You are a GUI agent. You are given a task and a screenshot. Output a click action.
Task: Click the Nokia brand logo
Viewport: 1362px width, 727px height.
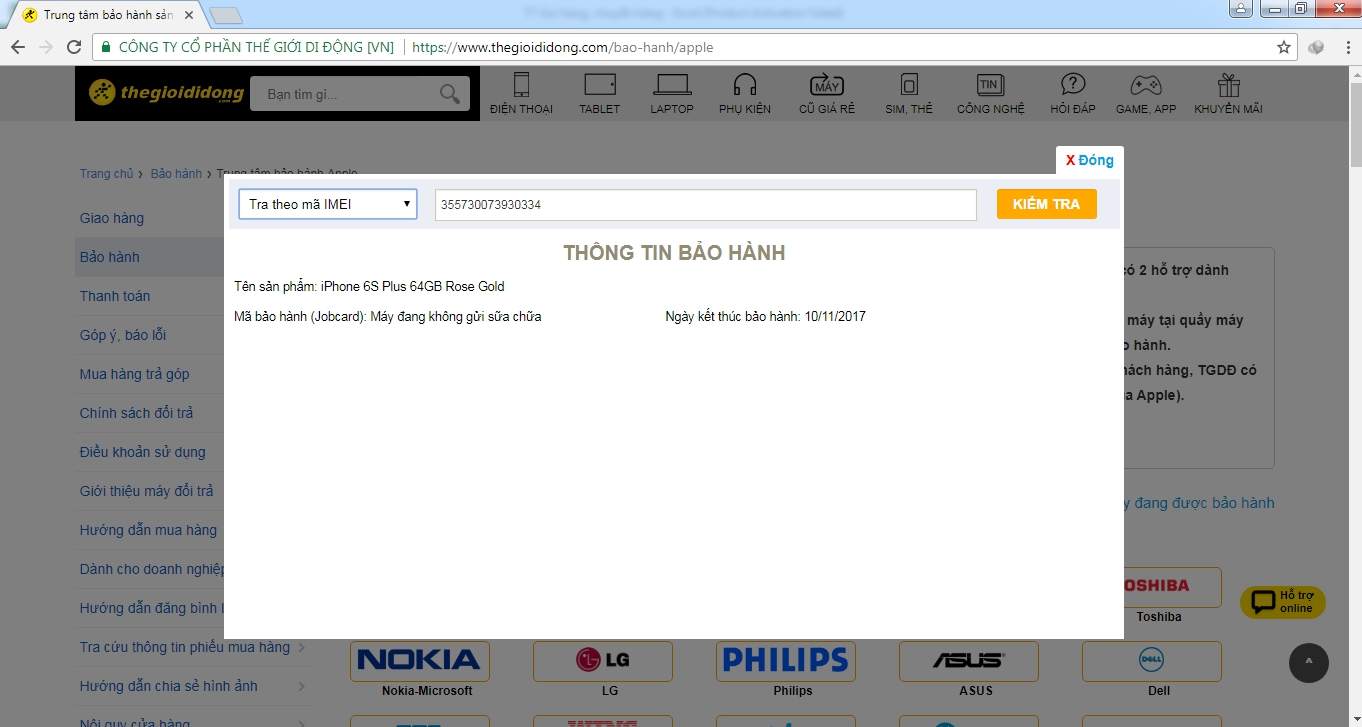pos(420,661)
